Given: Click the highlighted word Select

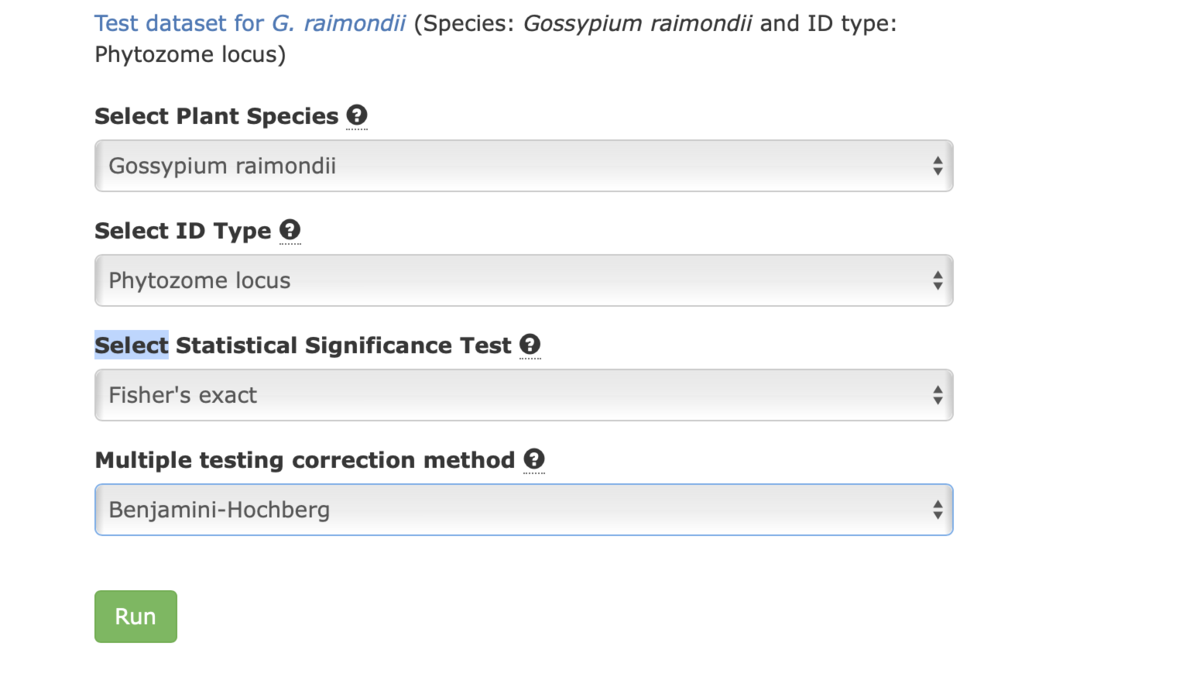Looking at the screenshot, I should 132,345.
